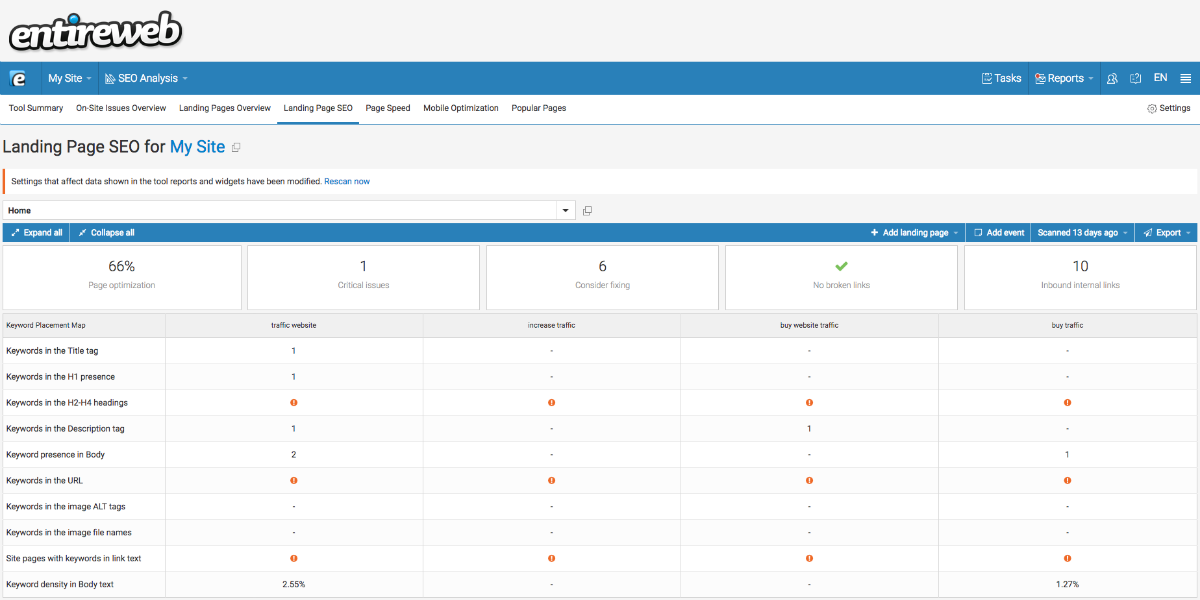Click the Inbound internal links card
Viewport: 1200px width, 600px height.
pyautogui.click(x=1080, y=277)
